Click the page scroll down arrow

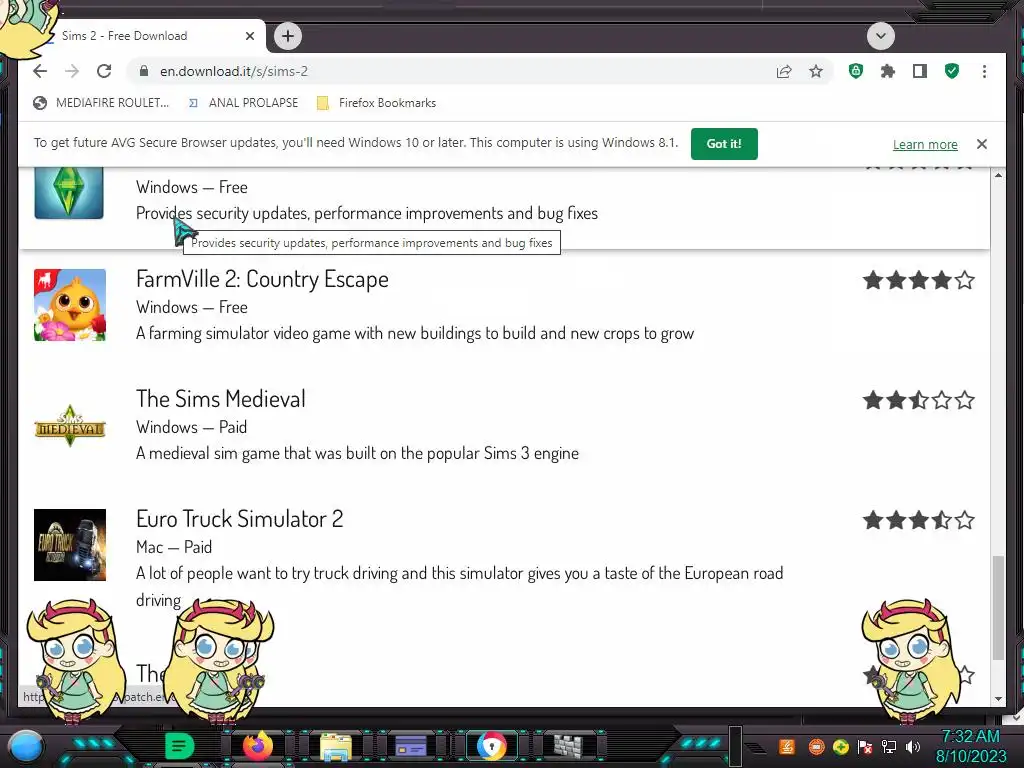click(x=998, y=699)
